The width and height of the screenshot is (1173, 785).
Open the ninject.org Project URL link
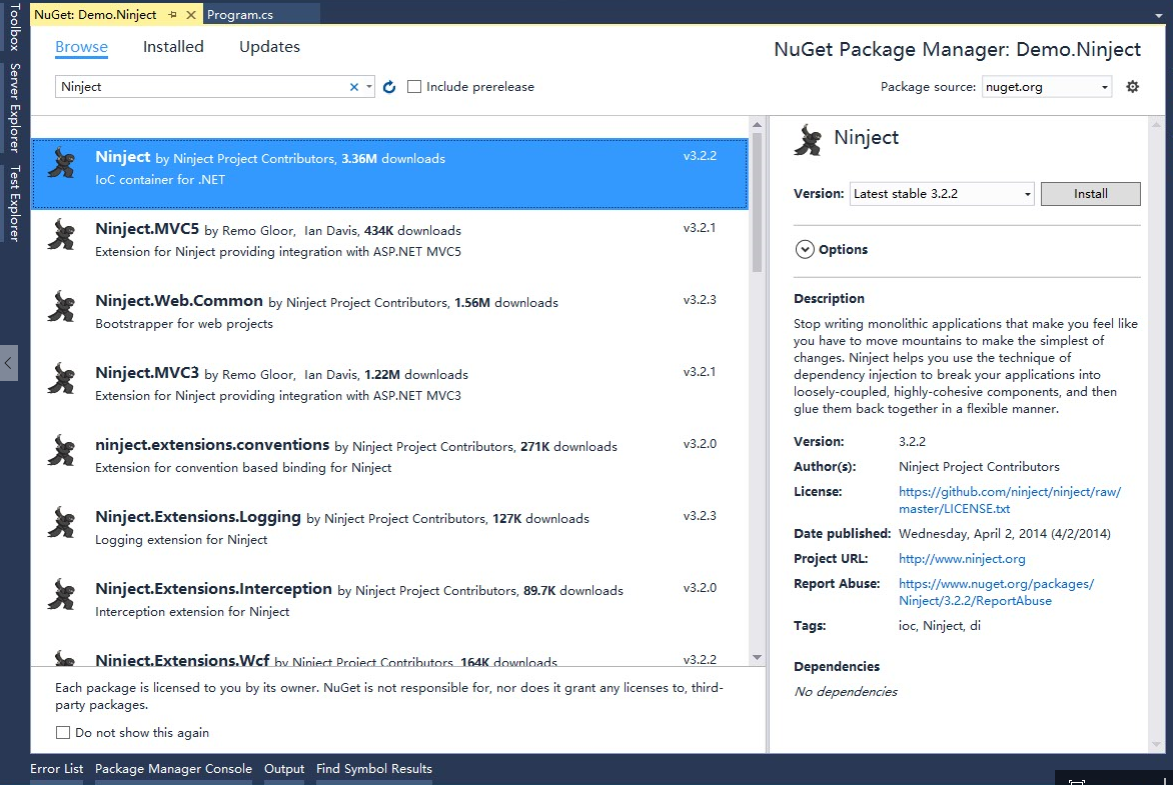962,558
